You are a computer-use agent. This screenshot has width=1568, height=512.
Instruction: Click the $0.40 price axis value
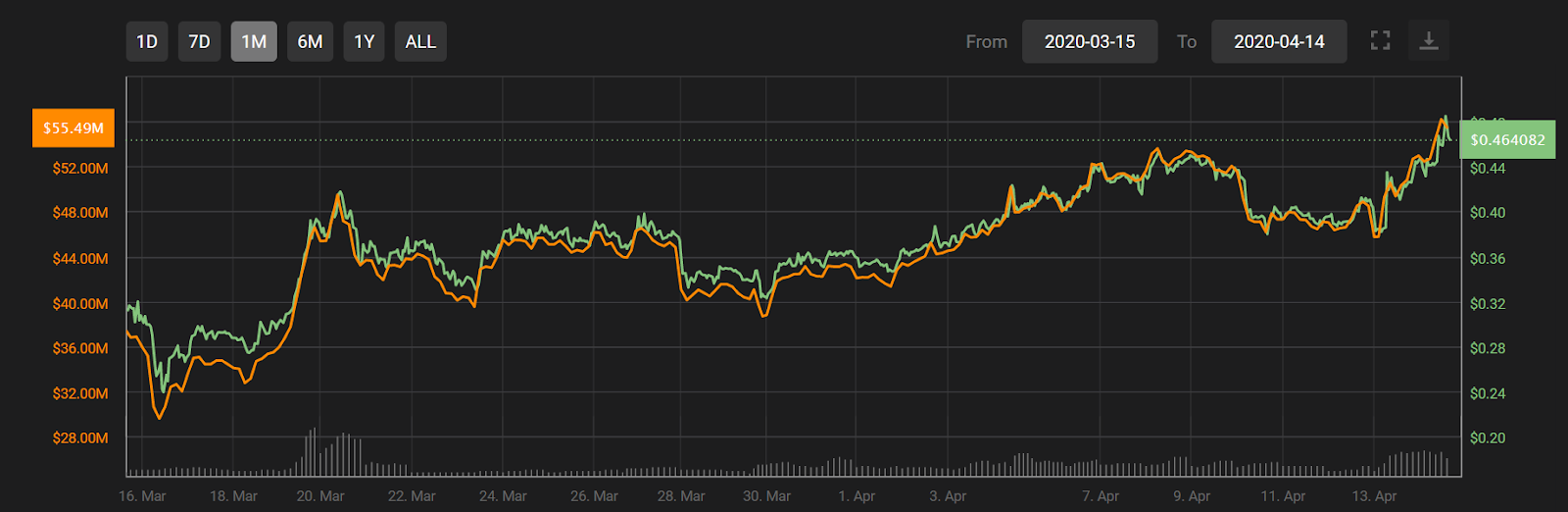(x=1488, y=212)
